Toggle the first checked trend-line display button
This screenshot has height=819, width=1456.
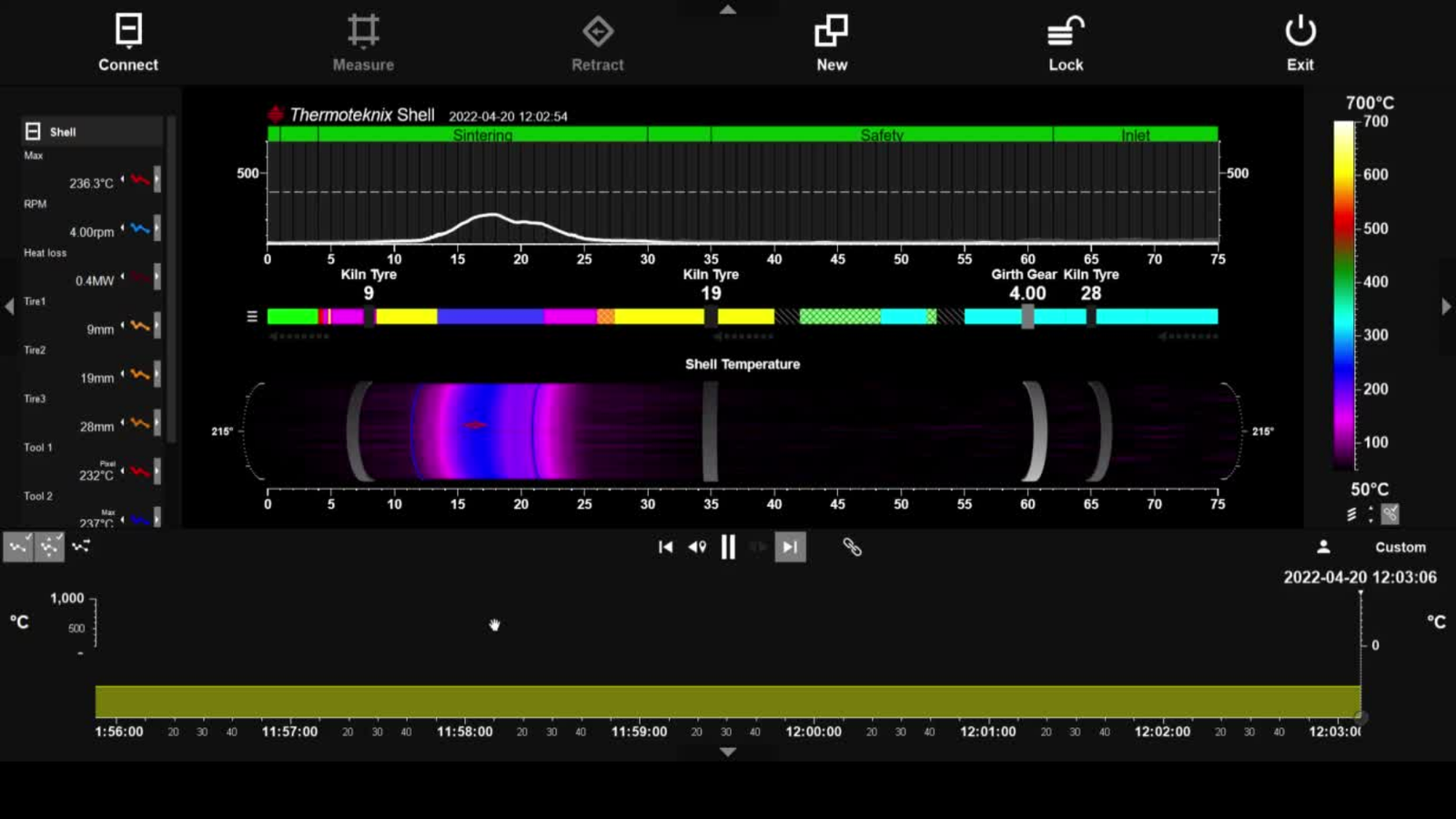[x=18, y=547]
